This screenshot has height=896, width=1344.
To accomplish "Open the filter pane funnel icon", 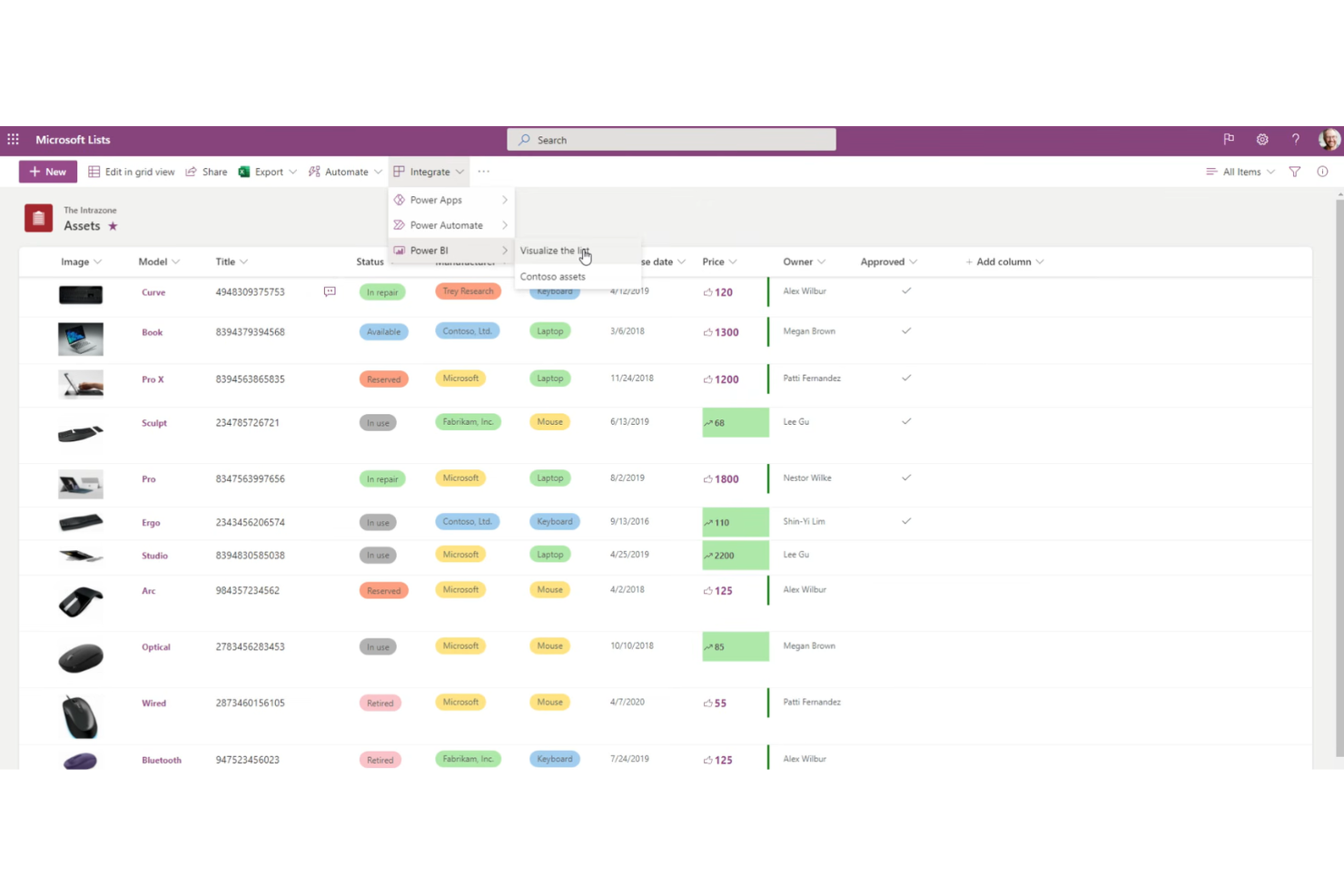I will click(1295, 172).
